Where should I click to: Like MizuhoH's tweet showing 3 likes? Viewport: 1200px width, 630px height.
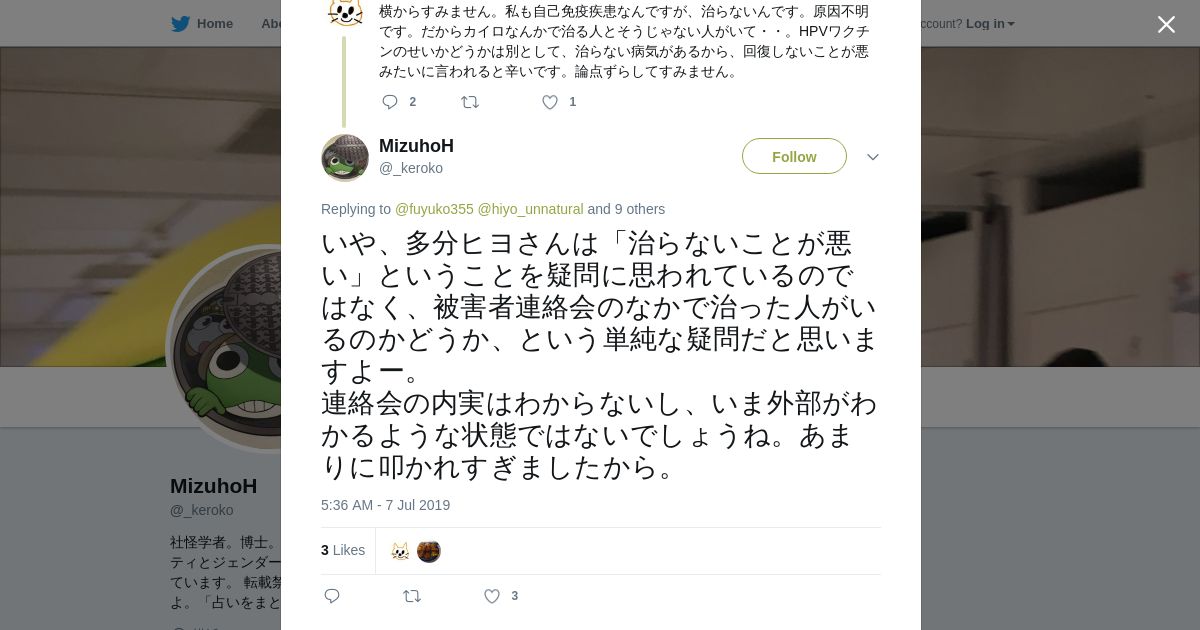491,596
